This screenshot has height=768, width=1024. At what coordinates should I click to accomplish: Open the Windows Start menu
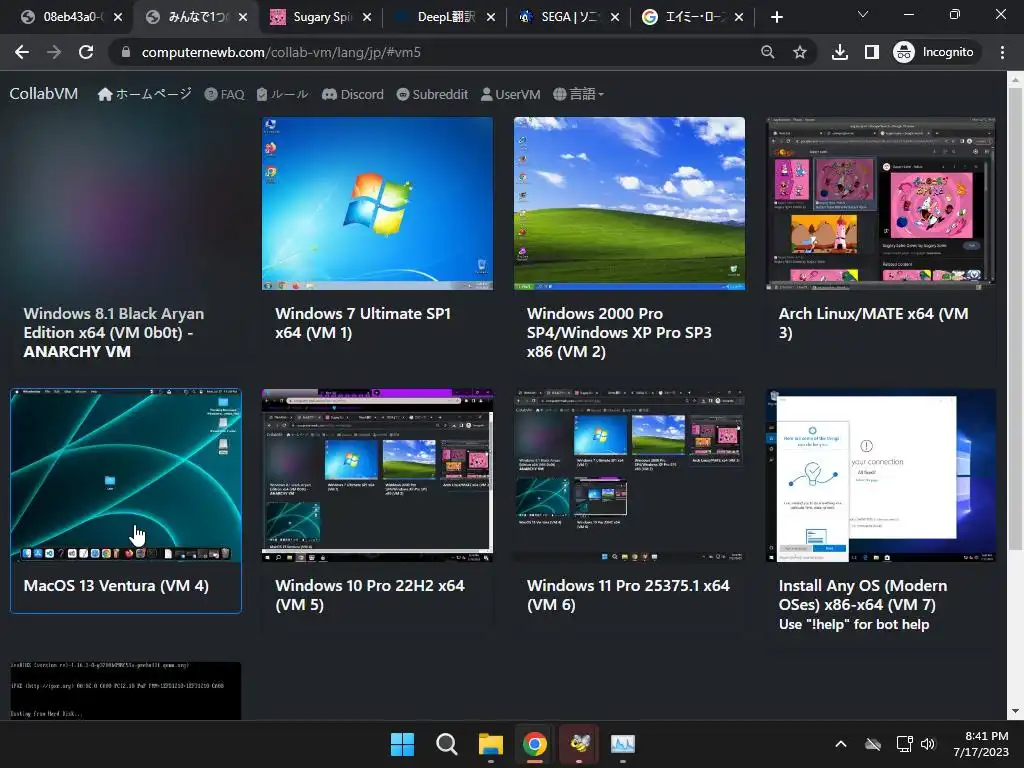(x=402, y=744)
